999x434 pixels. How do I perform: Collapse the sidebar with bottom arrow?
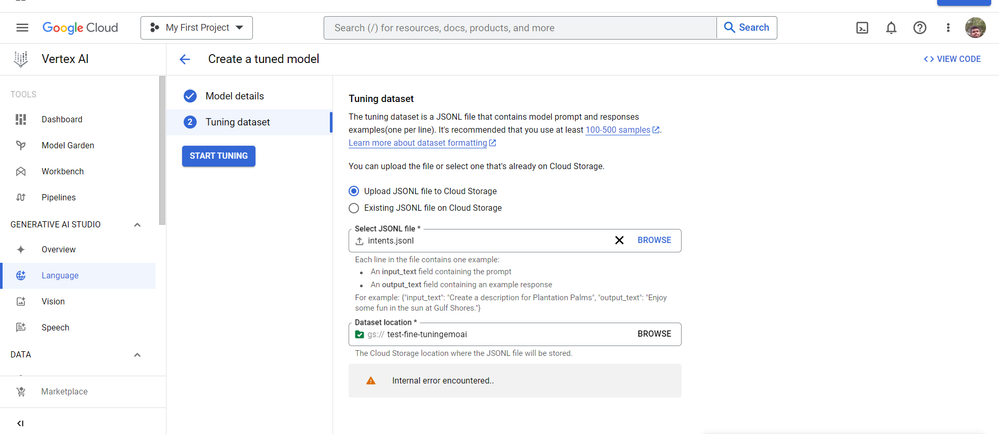[x=20, y=423]
